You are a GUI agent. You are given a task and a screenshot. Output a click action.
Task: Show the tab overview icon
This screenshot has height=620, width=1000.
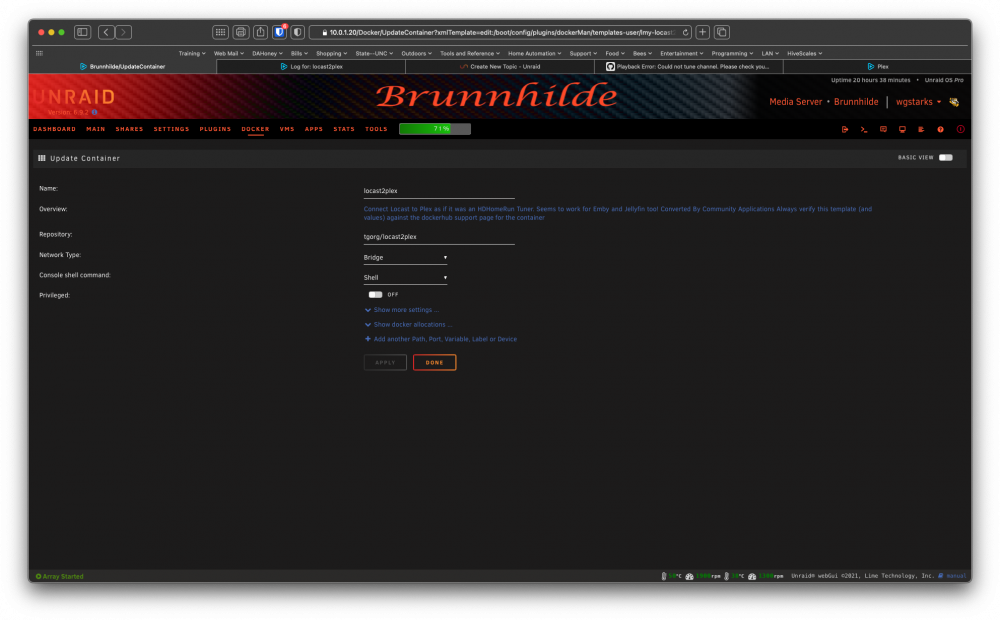click(722, 32)
